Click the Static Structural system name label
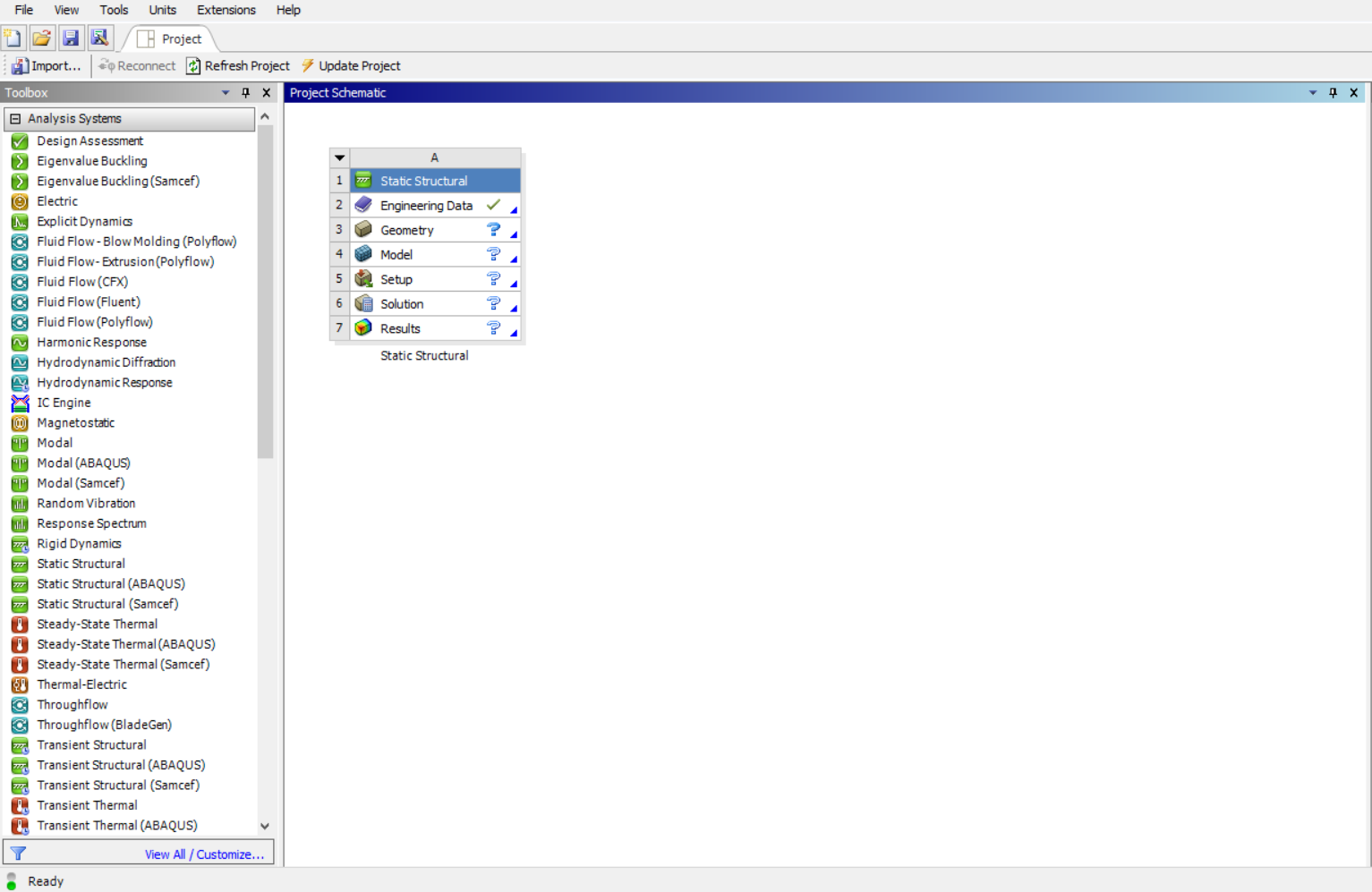This screenshot has height=892, width=1372. click(x=424, y=355)
